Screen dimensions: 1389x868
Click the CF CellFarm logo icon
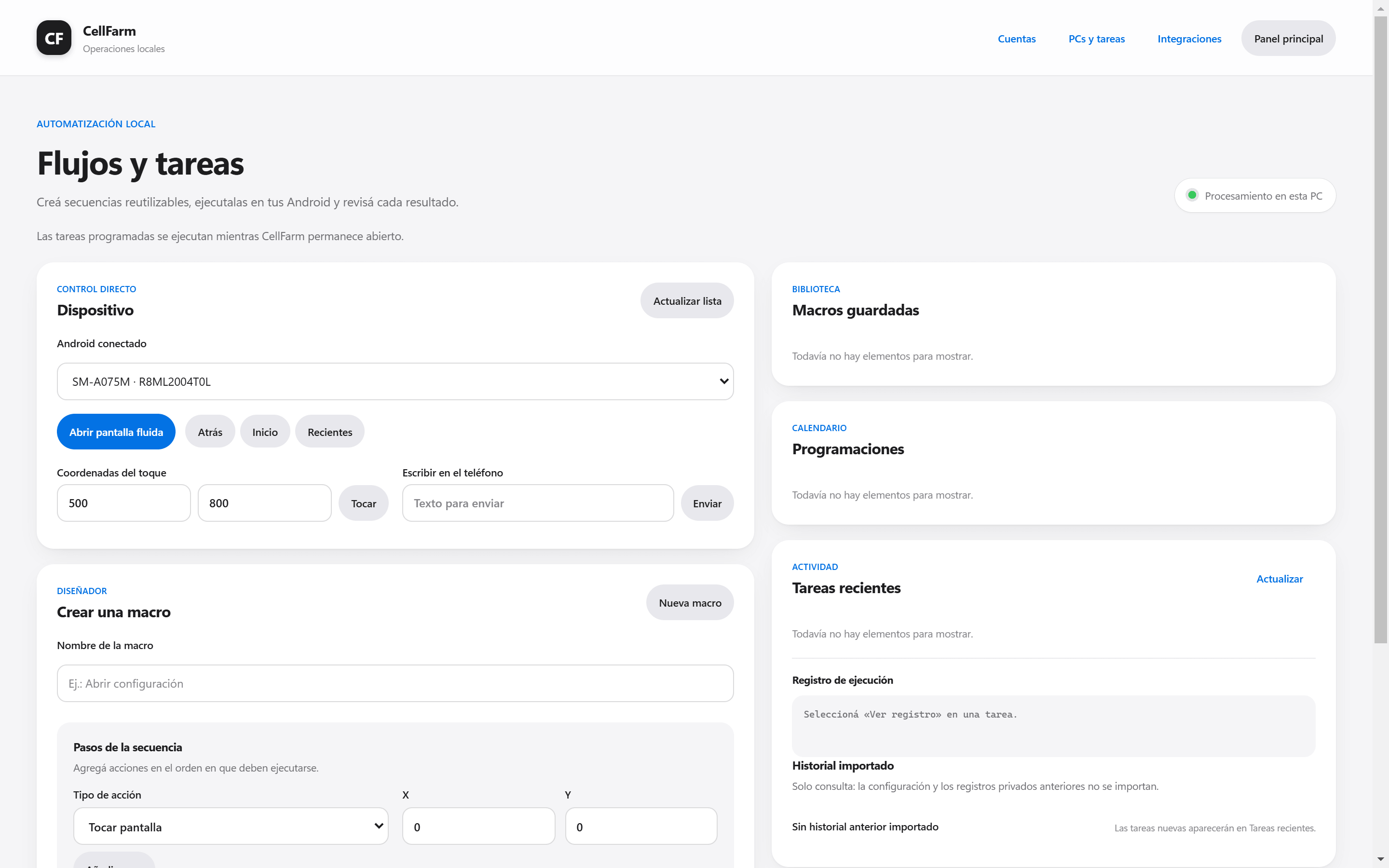54,38
